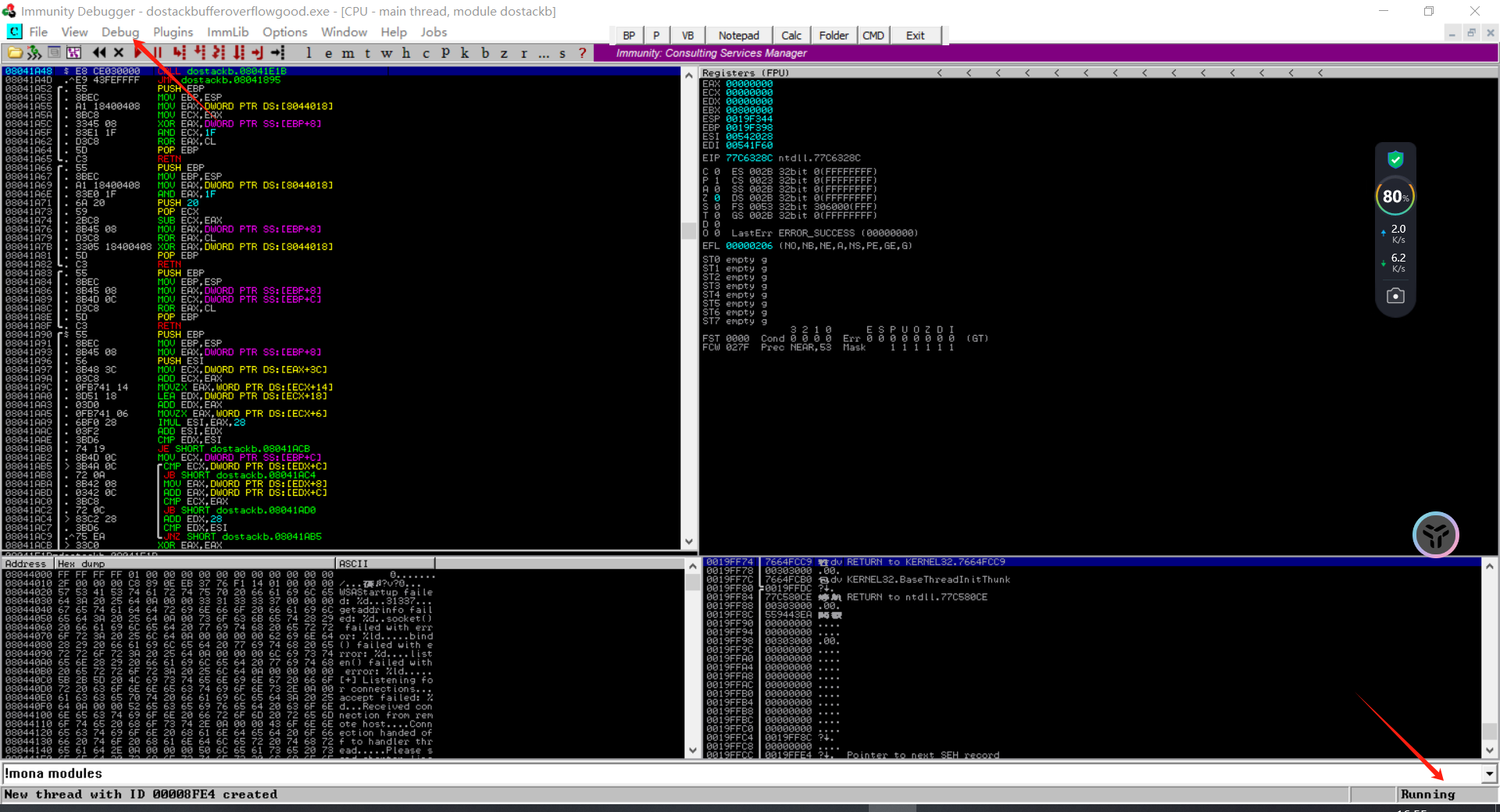
Task: Click the CMD button
Action: [x=873, y=35]
